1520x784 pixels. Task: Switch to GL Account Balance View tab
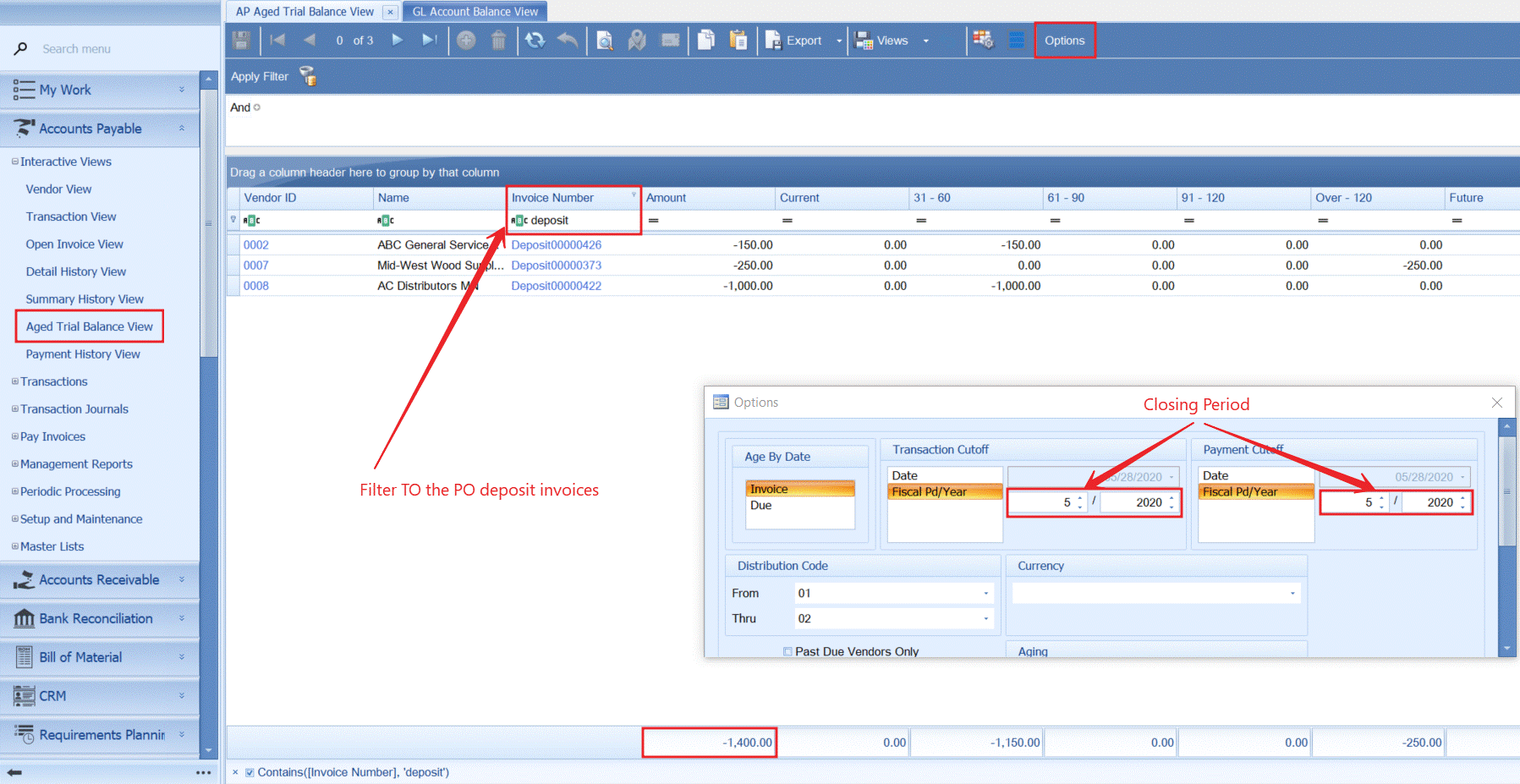tap(475, 12)
